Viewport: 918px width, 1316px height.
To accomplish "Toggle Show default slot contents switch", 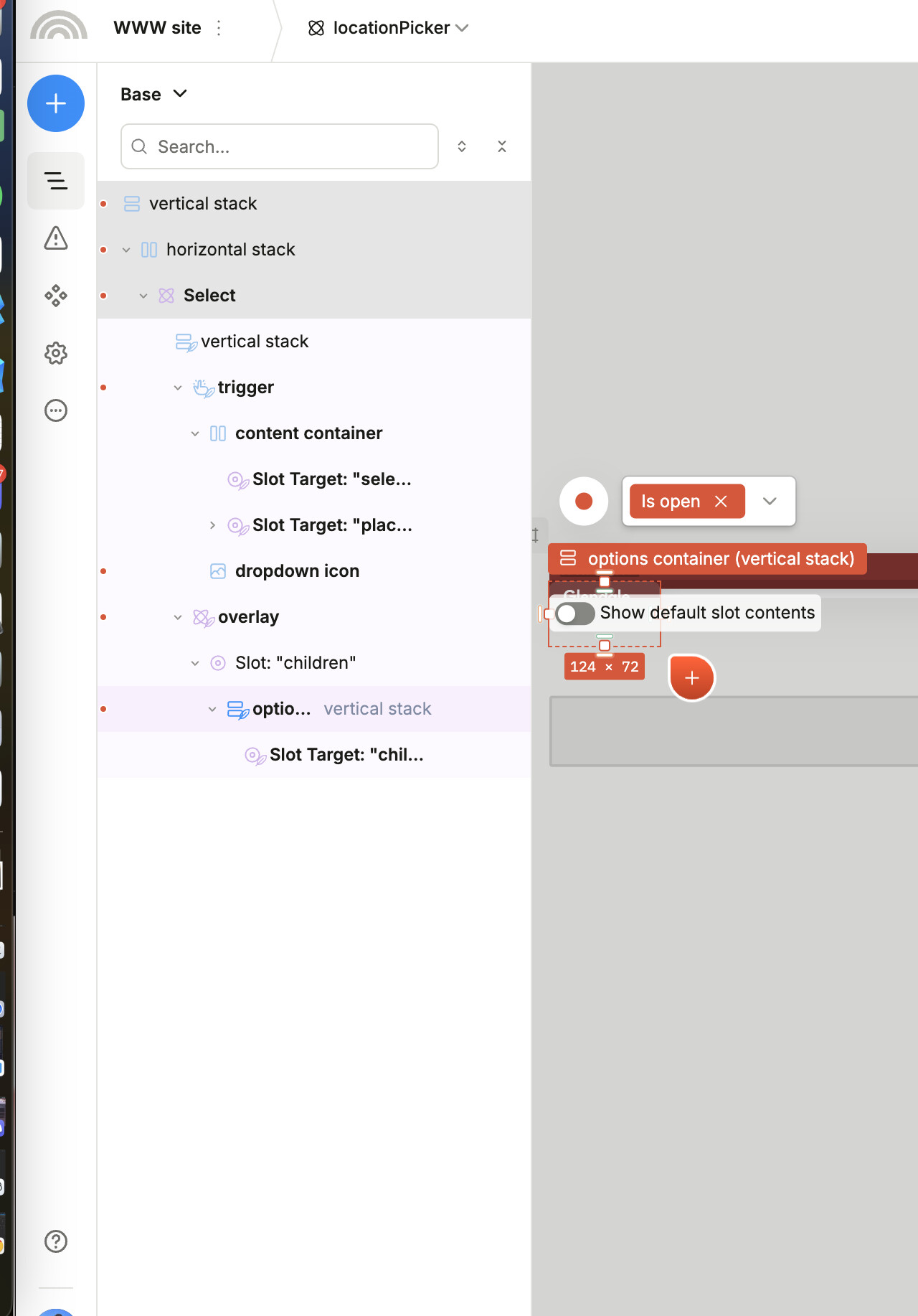I will pos(575,614).
